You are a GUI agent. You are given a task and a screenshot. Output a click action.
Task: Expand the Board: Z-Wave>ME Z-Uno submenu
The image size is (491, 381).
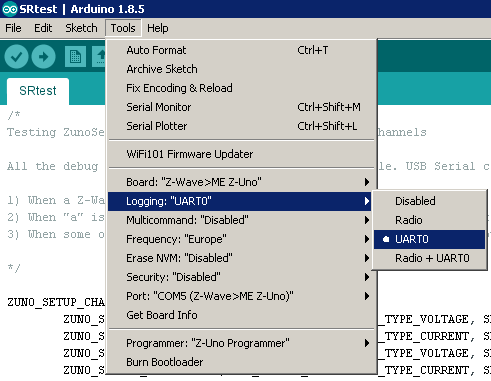click(x=241, y=182)
